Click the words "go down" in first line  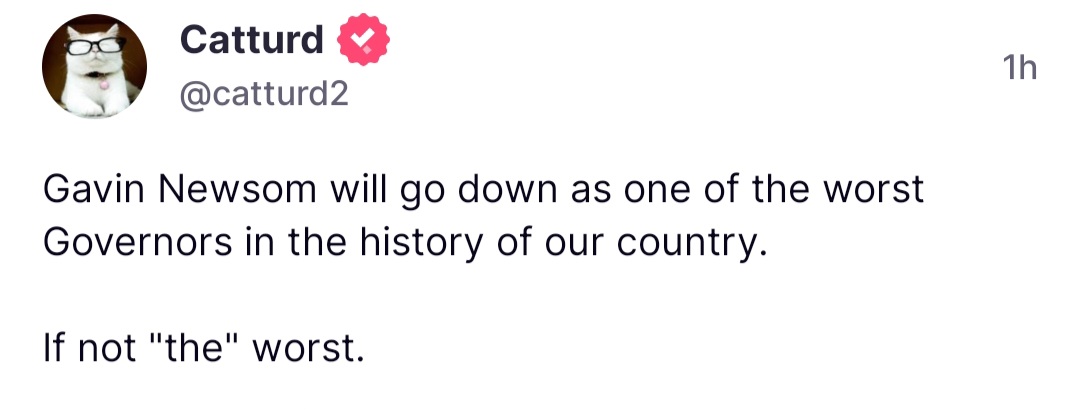[480, 191]
